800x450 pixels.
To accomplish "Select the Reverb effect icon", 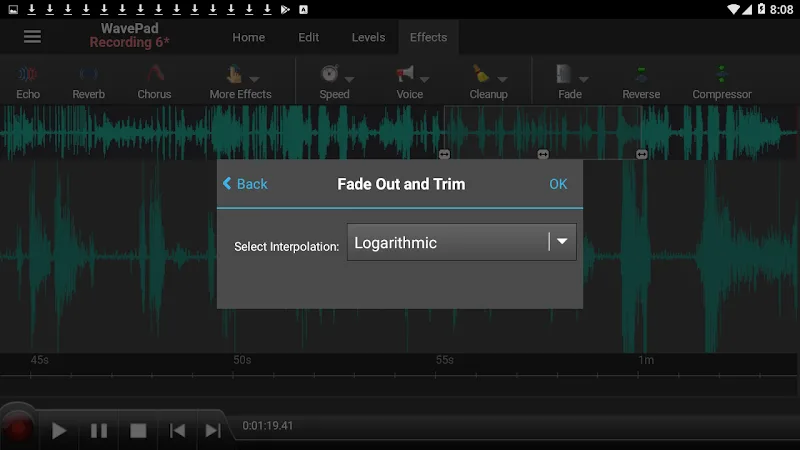I will point(88,79).
